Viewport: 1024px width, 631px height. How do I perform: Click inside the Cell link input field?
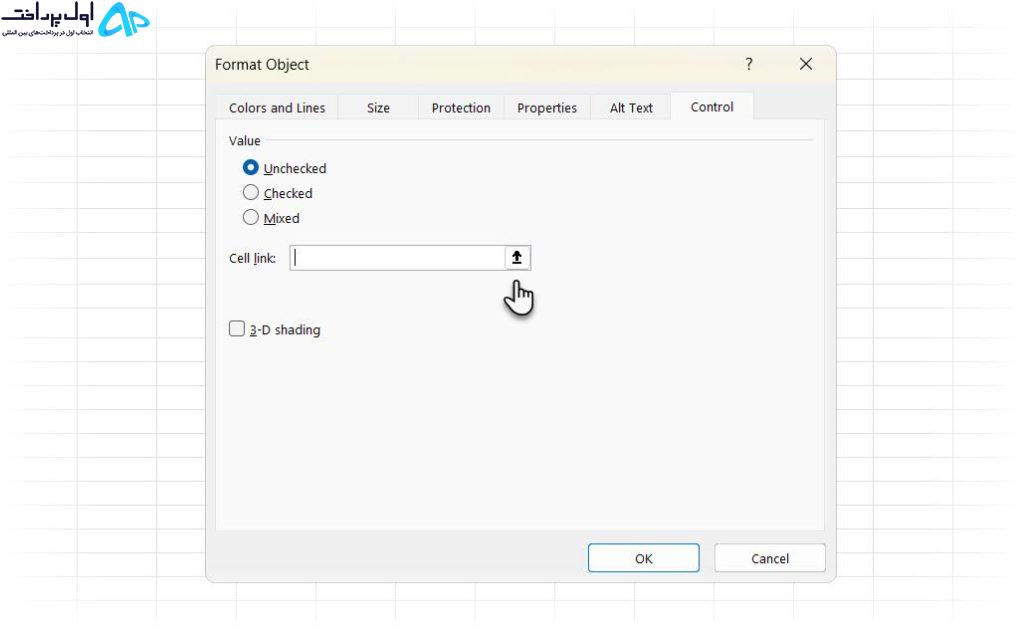[397, 257]
